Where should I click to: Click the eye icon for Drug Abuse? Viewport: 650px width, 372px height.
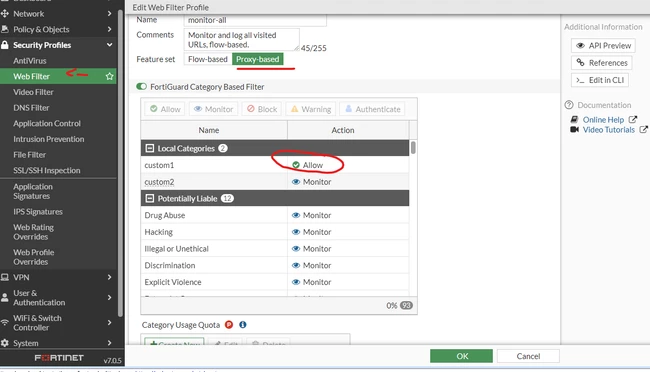pyautogui.click(x=296, y=215)
